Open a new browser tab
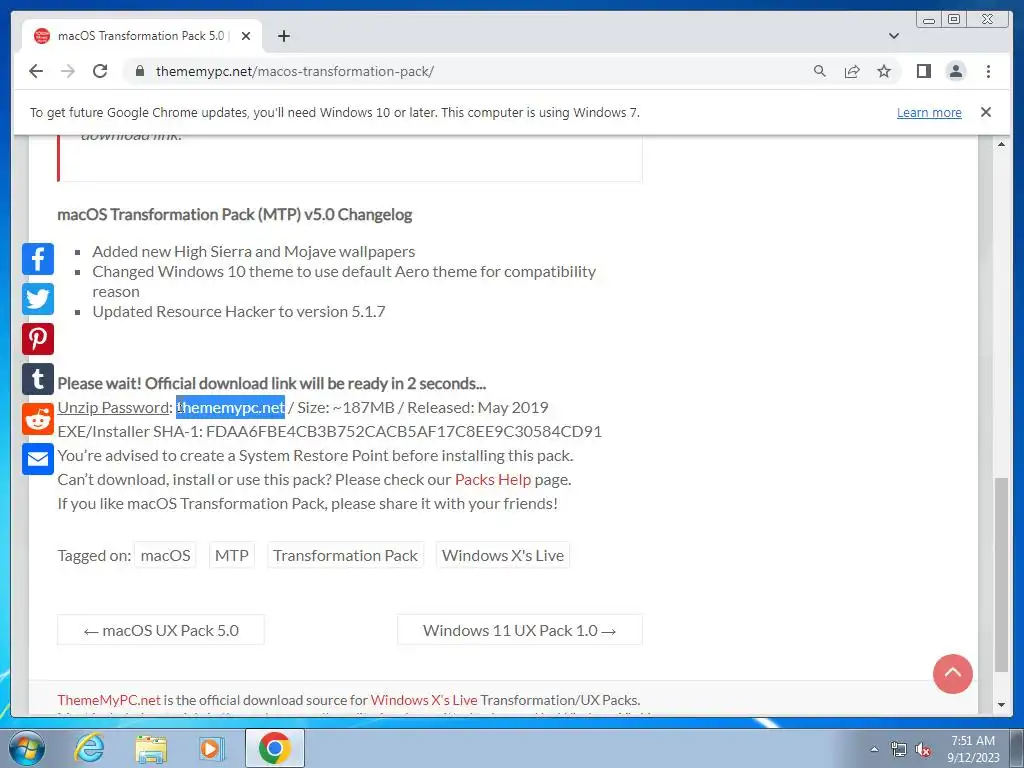Image resolution: width=1024 pixels, height=768 pixels. 283,36
